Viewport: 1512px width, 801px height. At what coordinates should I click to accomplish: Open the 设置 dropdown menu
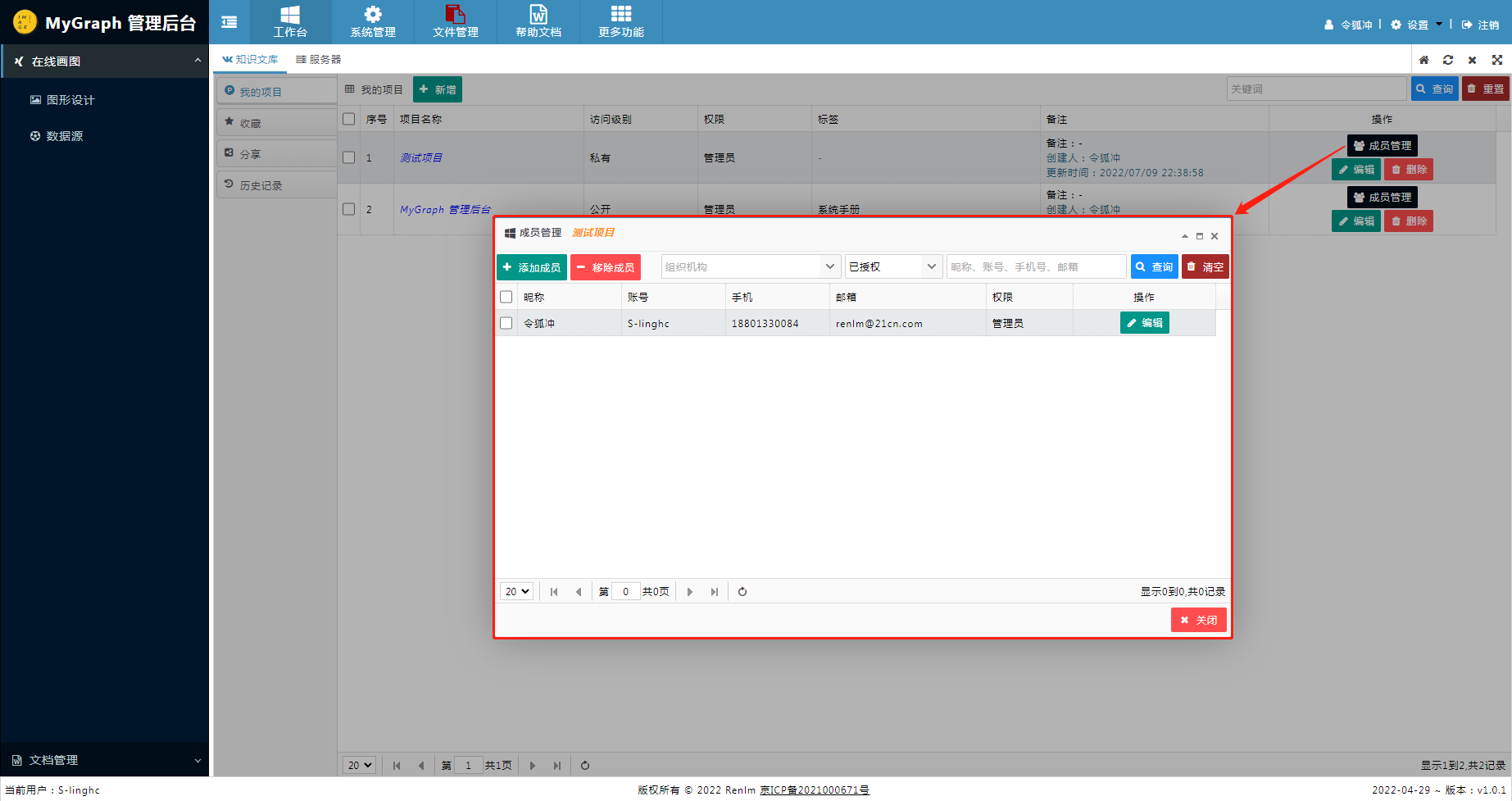[x=1417, y=25]
